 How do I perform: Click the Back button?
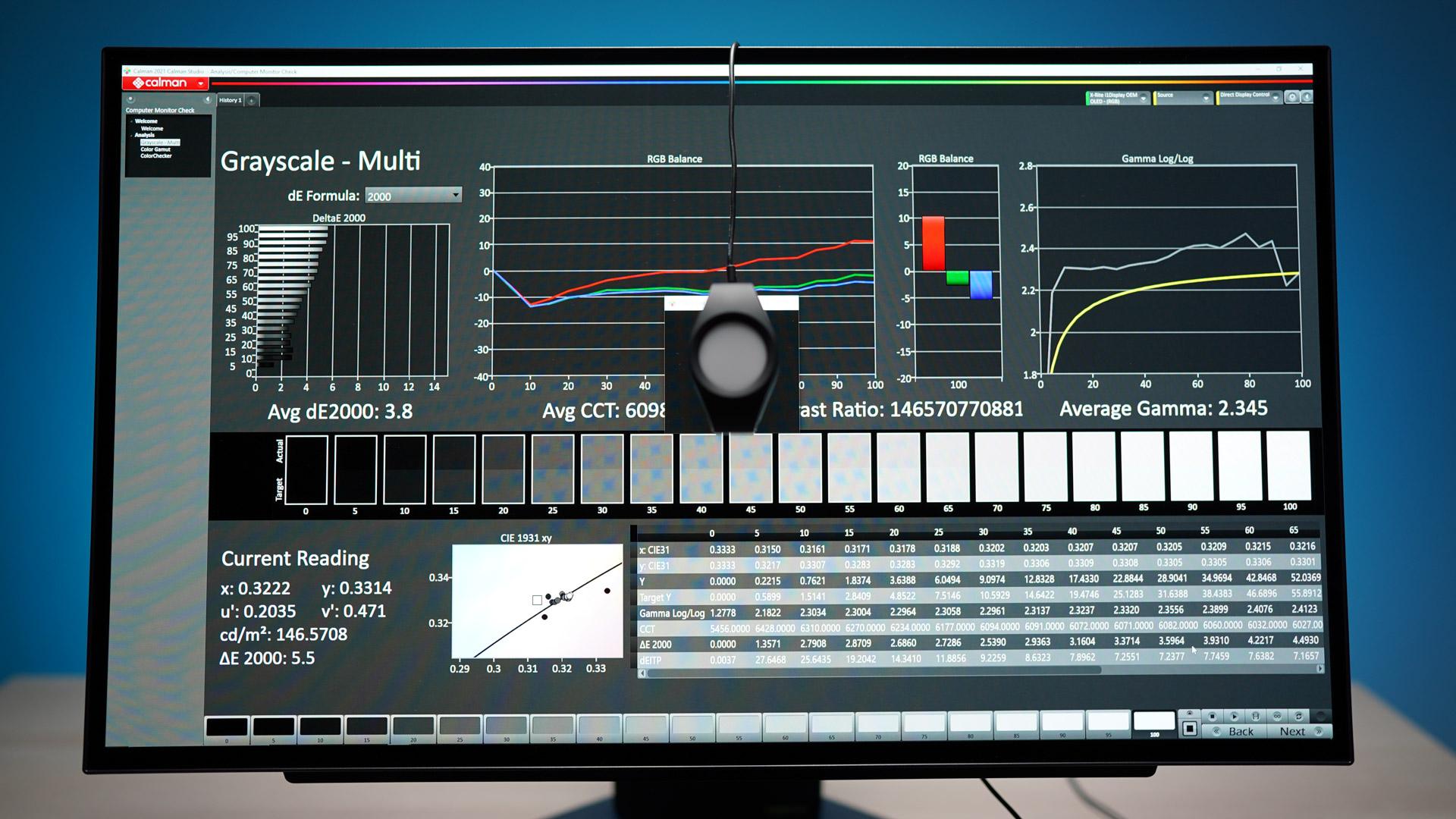click(1235, 732)
